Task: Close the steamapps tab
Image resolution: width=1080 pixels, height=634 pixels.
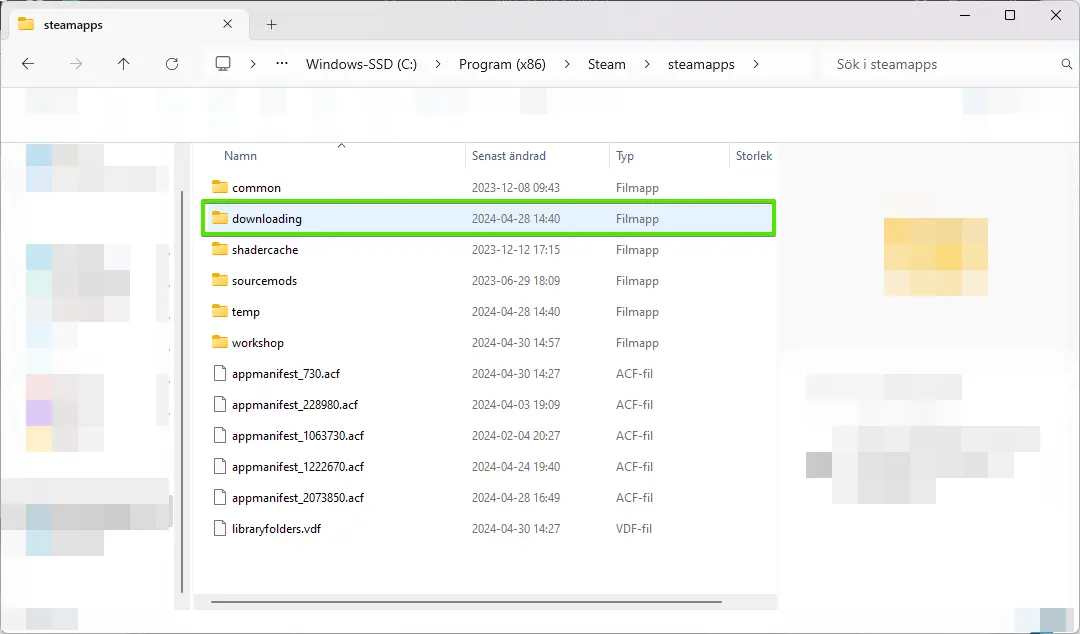Action: pyautogui.click(x=227, y=24)
